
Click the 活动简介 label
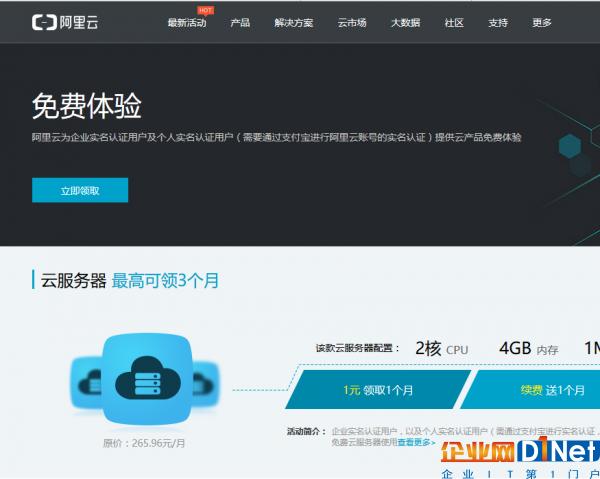tap(307, 432)
